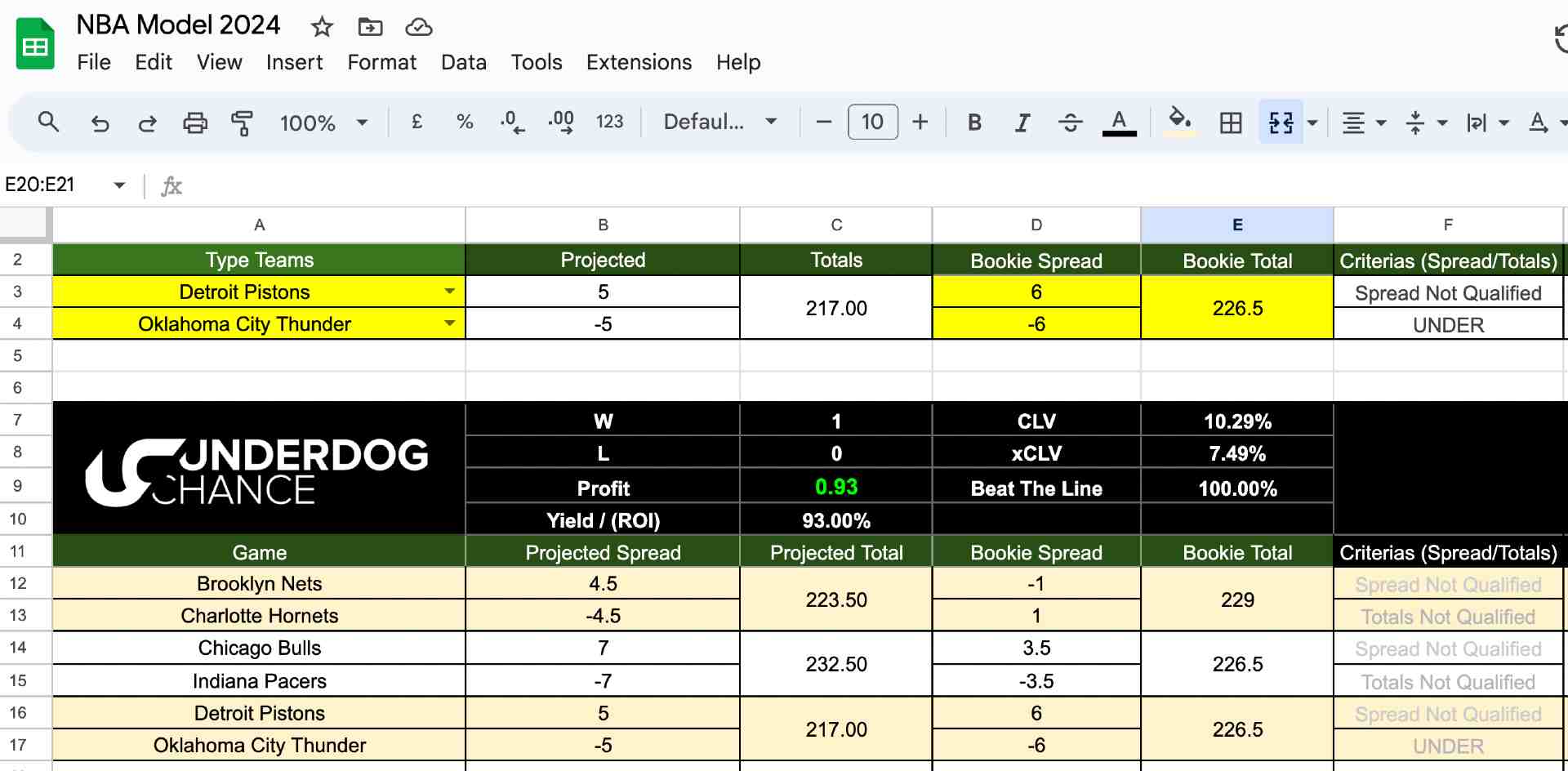Expand the name box dropdown arrow
This screenshot has height=771, width=1568.
tap(119, 185)
